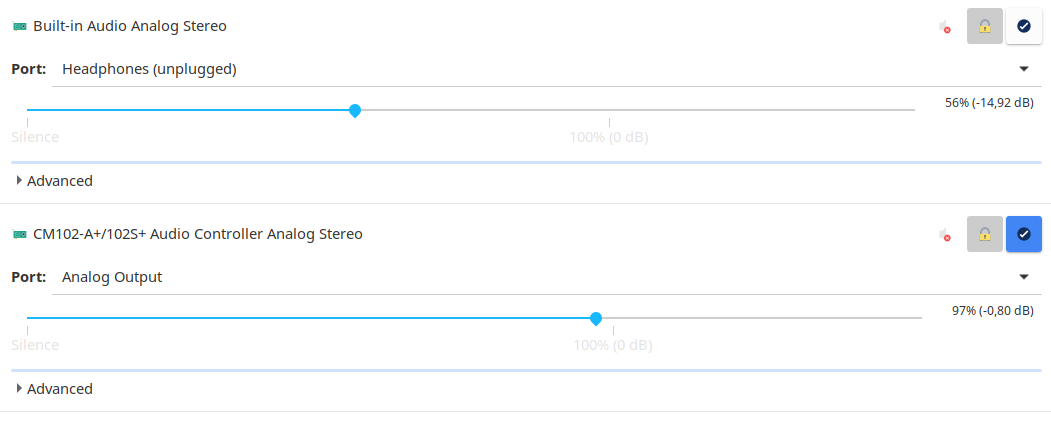The image size is (1051, 440).
Task: Click the CM102-A+/102S+ fallback checkmark button
Action: [x=1024, y=234]
